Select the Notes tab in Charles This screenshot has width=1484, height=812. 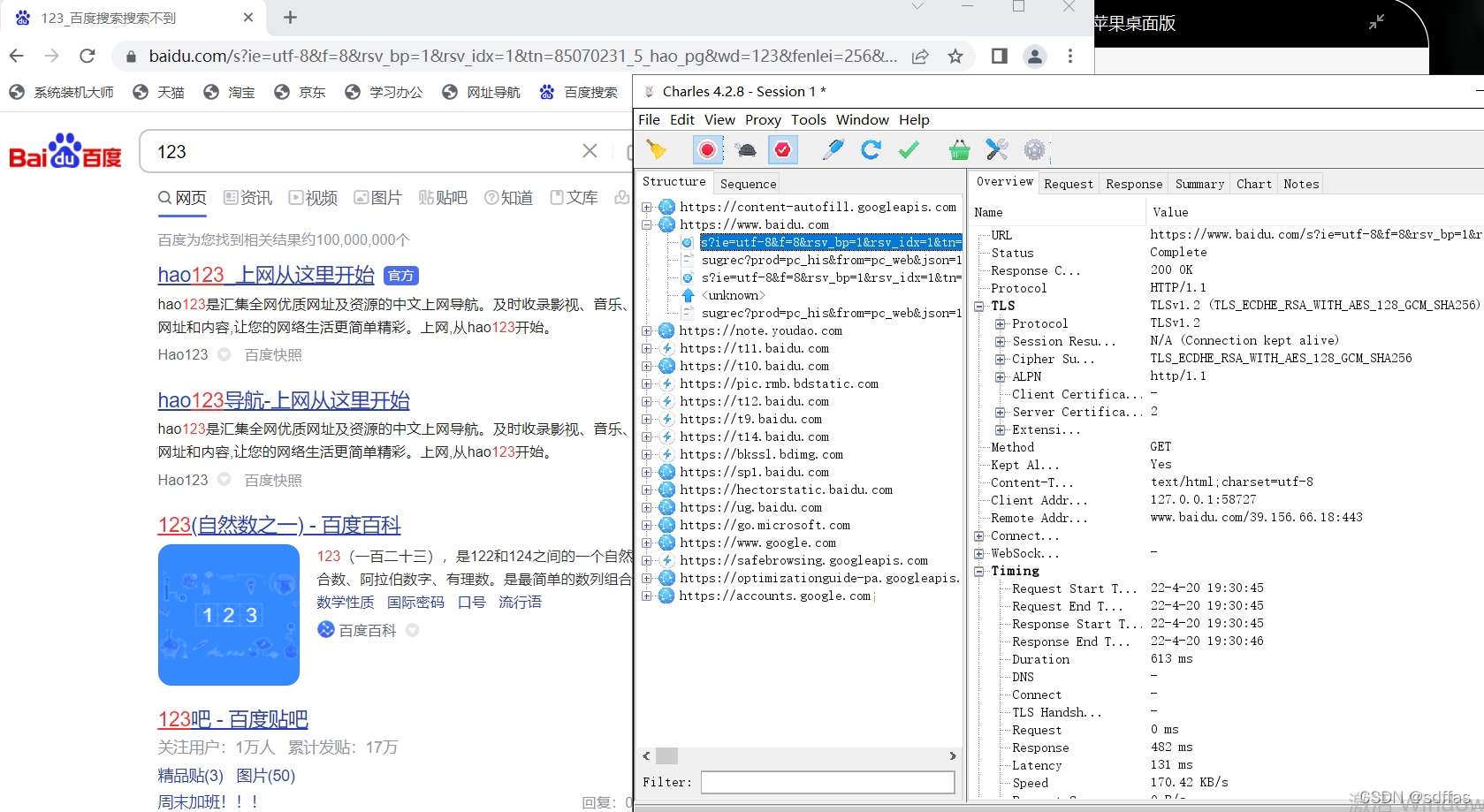(x=1301, y=184)
